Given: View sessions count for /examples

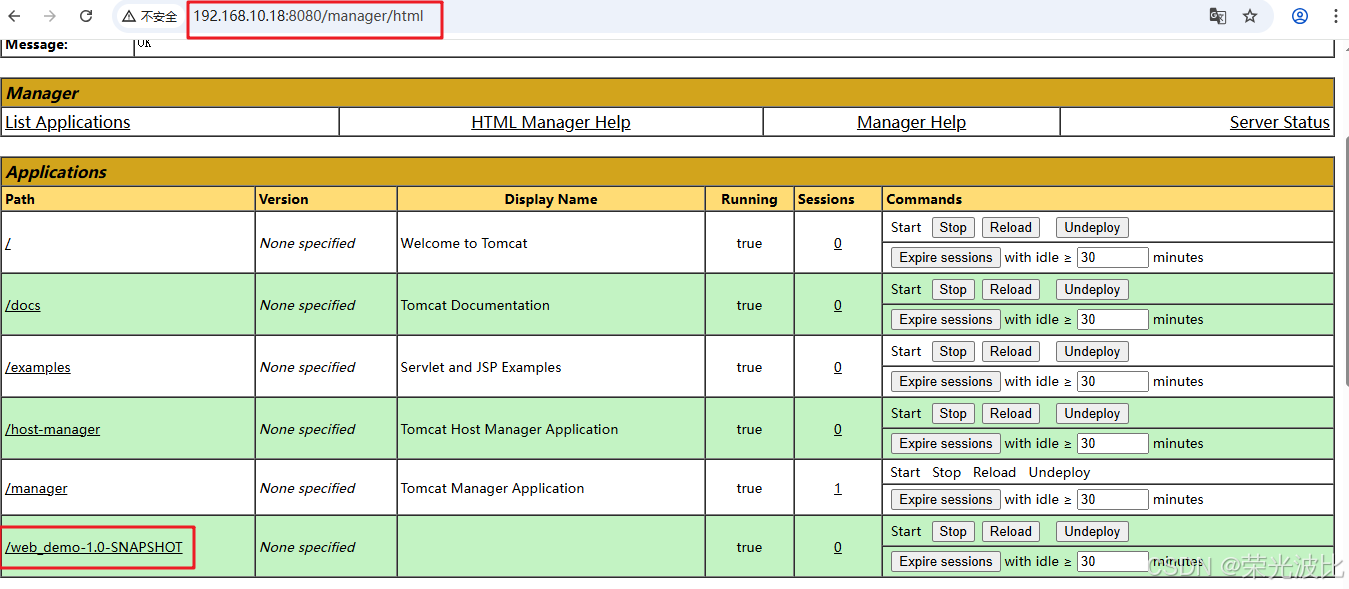Looking at the screenshot, I should click(x=838, y=367).
